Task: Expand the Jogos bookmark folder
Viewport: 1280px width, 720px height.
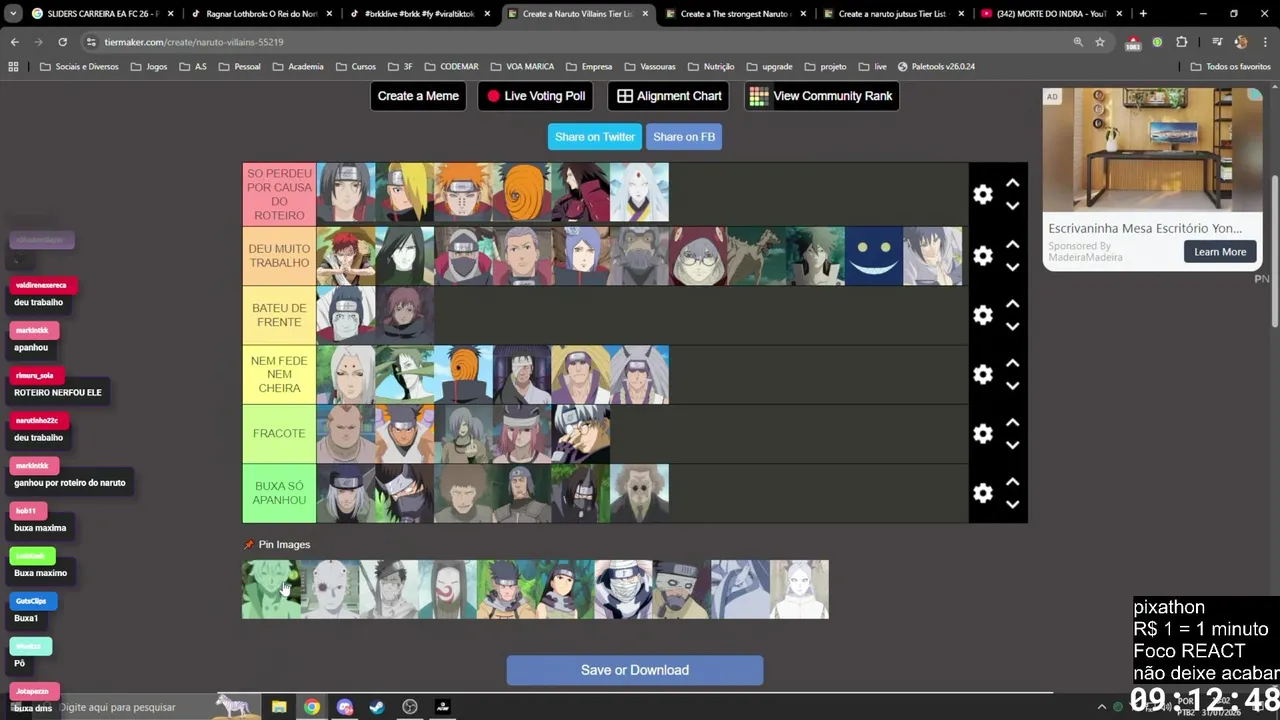Action: 149,66
